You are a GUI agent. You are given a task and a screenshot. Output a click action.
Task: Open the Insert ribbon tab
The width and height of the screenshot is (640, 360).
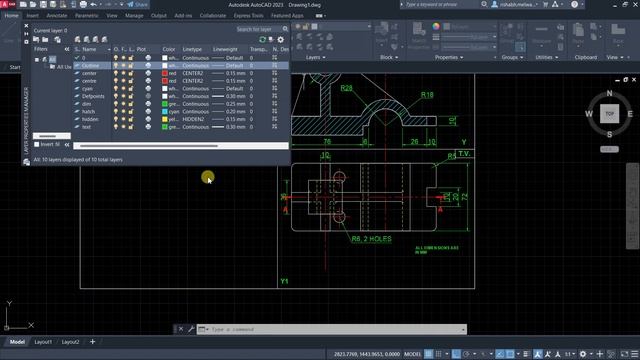pyautogui.click(x=32, y=16)
